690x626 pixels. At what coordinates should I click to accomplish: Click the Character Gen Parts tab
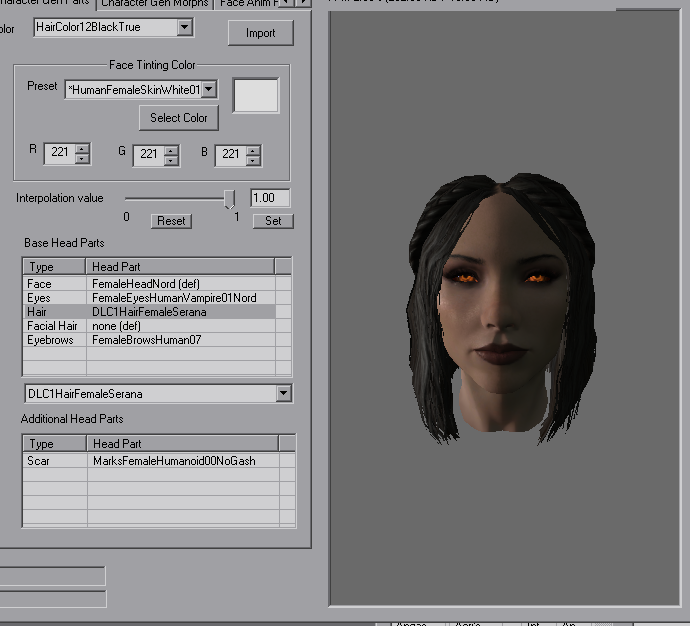pyautogui.click(x=46, y=4)
